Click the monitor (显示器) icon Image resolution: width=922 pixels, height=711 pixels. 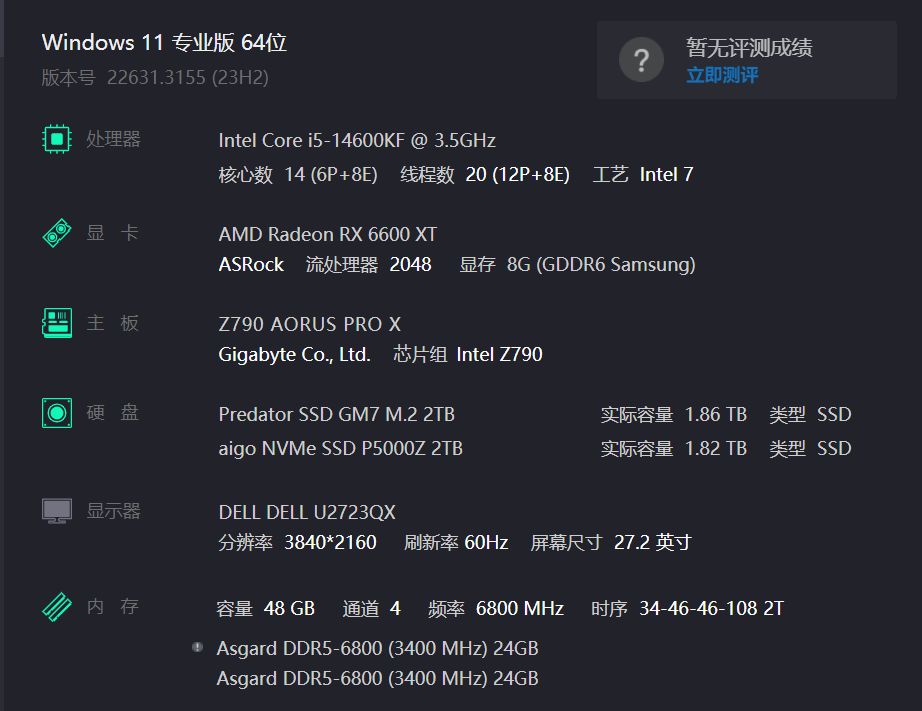(57, 511)
